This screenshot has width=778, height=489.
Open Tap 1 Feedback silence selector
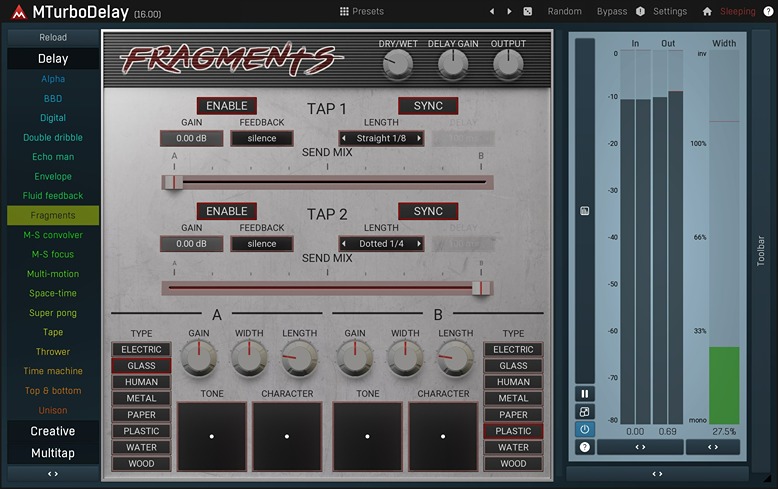pyautogui.click(x=262, y=138)
